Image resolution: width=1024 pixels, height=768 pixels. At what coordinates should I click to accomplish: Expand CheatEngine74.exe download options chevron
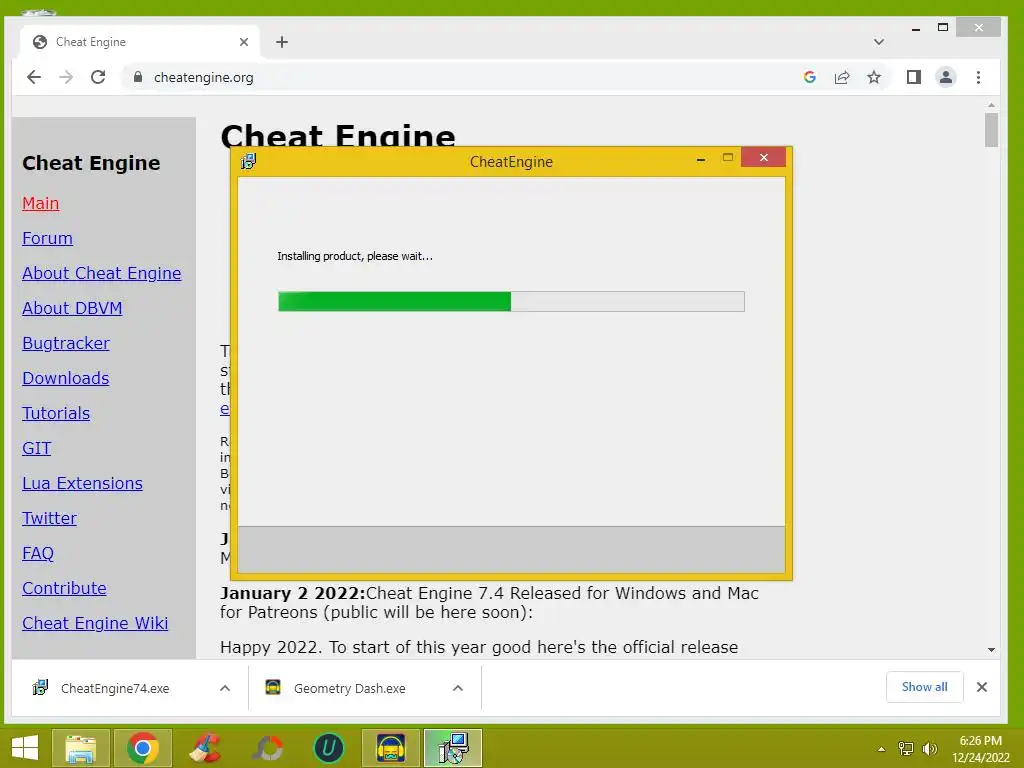click(225, 688)
